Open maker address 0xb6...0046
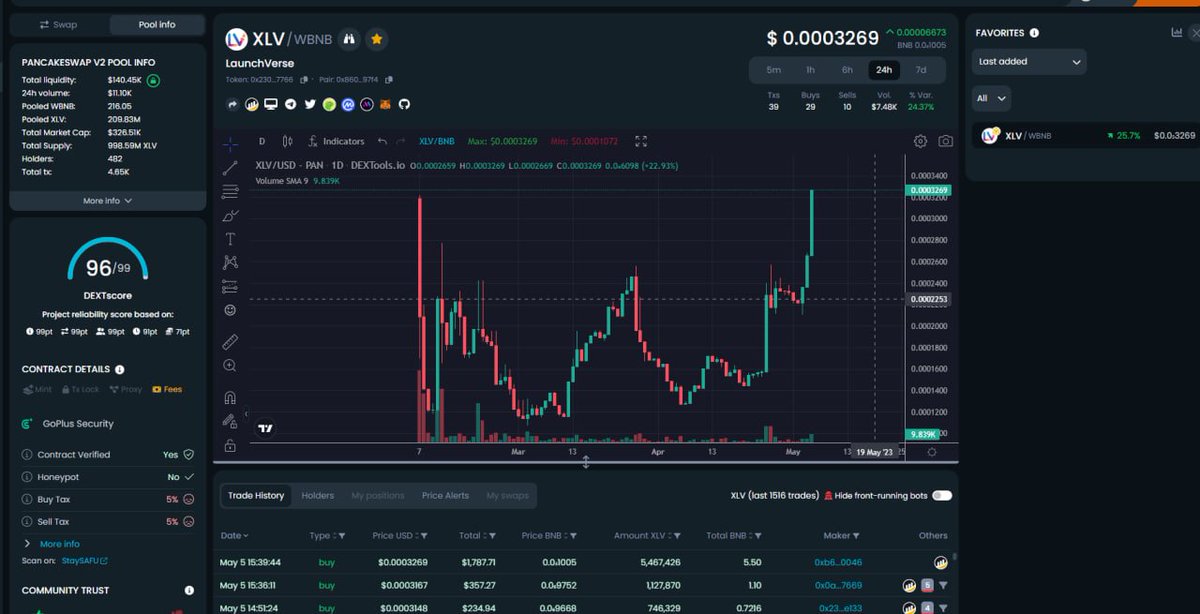This screenshot has width=1200, height=614. [838, 563]
